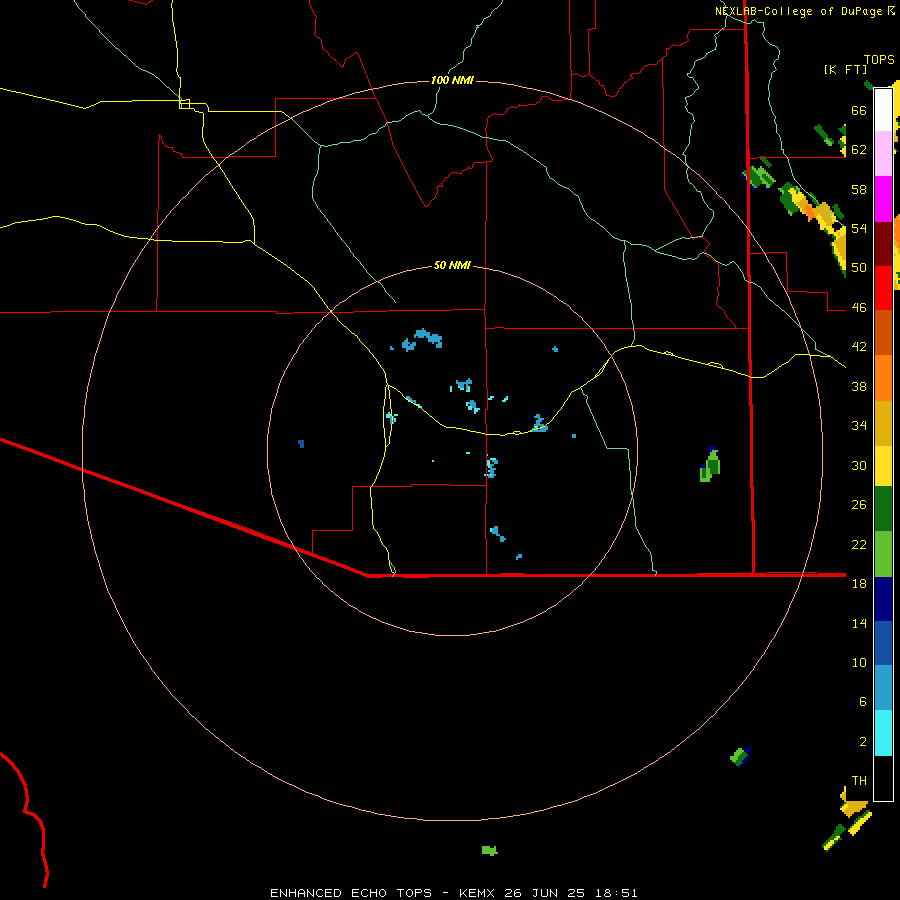Click the dark blue echo west inside 50 NMI ring

(301, 444)
